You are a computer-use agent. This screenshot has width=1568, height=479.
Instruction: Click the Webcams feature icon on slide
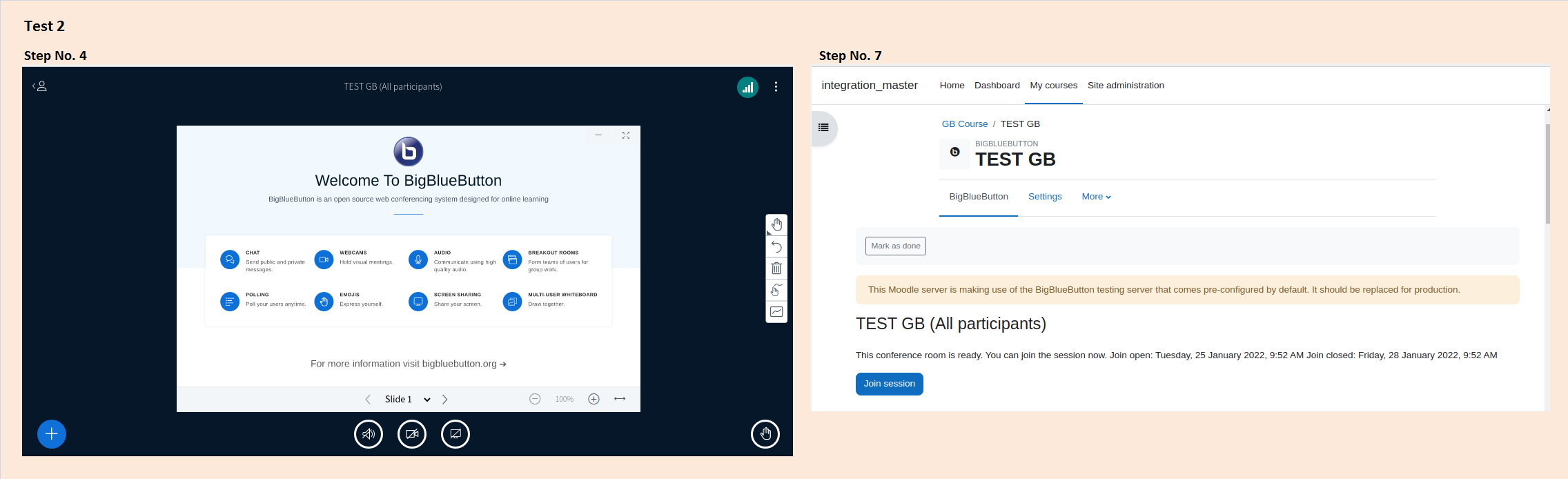(324, 260)
